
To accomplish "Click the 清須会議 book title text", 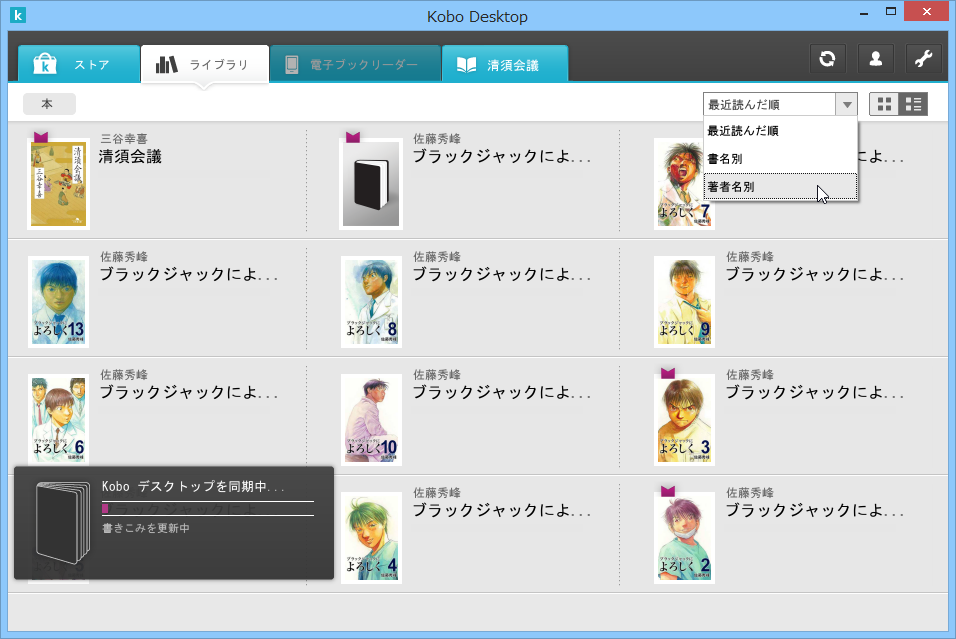I will [x=130, y=157].
